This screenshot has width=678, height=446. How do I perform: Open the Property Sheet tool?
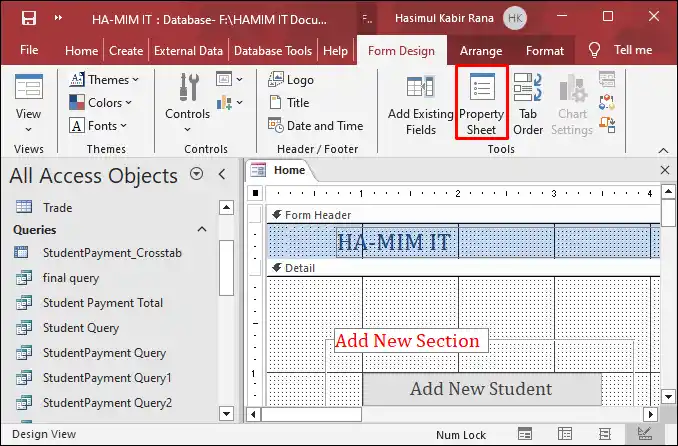[481, 103]
